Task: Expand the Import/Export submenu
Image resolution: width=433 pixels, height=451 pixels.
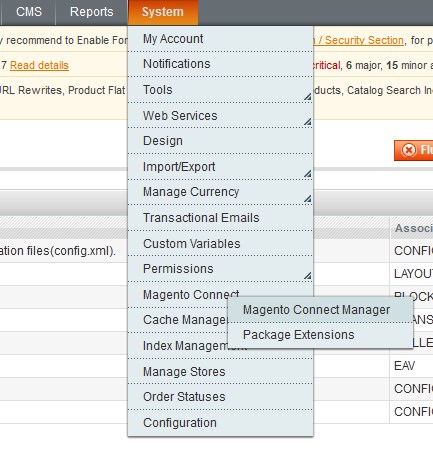Action: pos(220,167)
